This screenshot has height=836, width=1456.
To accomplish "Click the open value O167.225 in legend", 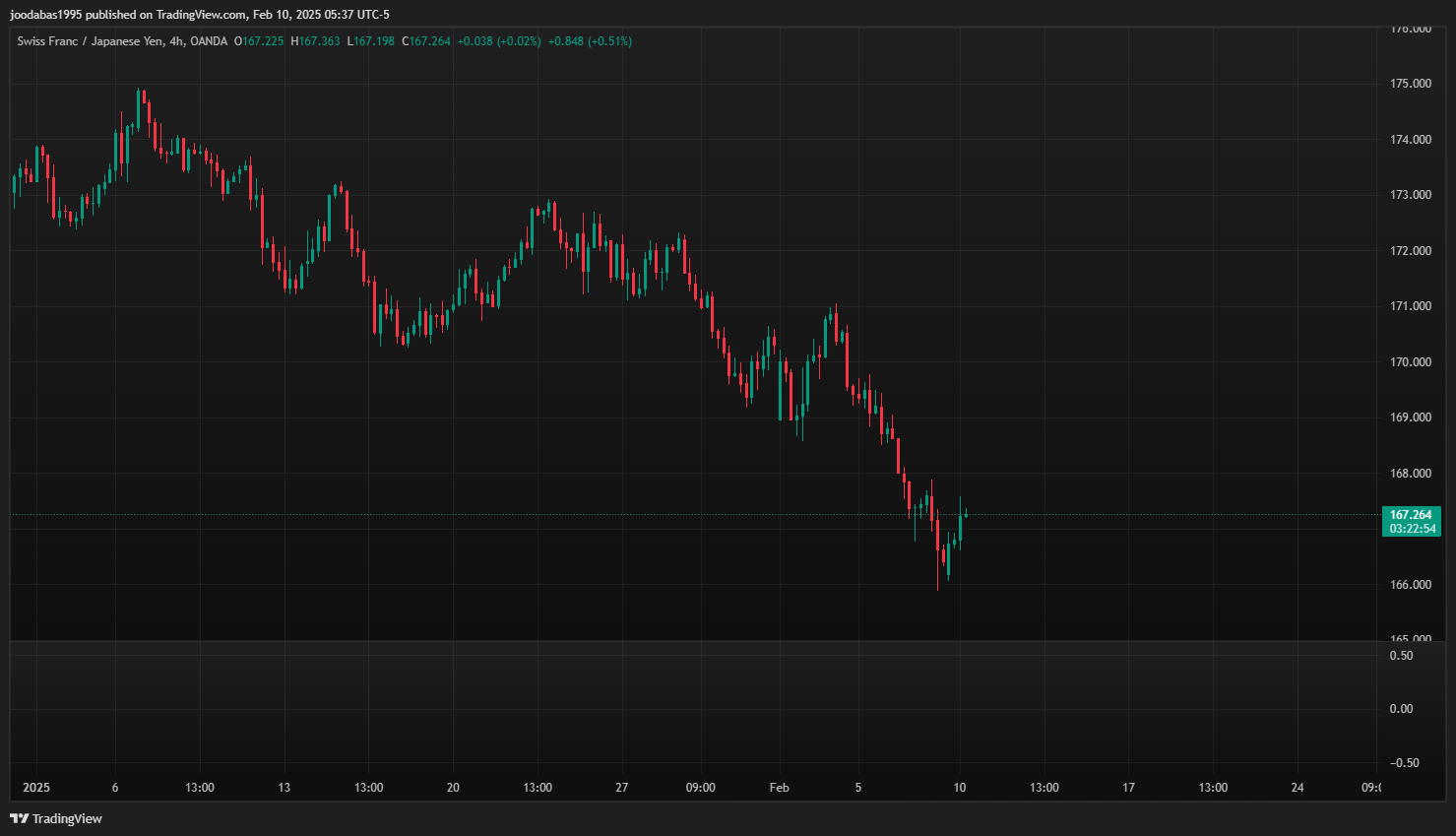I will click(x=259, y=41).
